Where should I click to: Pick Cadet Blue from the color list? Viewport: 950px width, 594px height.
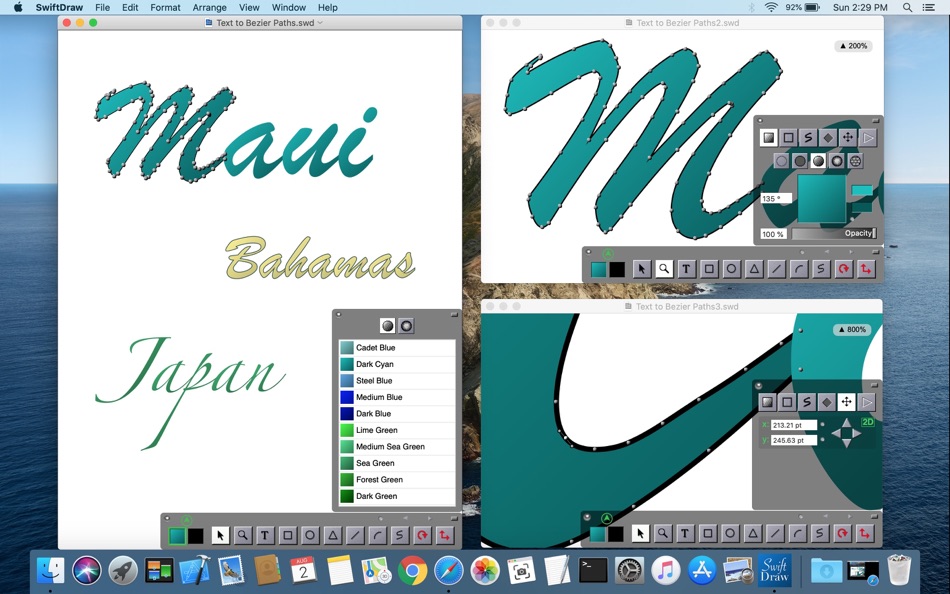coord(397,347)
